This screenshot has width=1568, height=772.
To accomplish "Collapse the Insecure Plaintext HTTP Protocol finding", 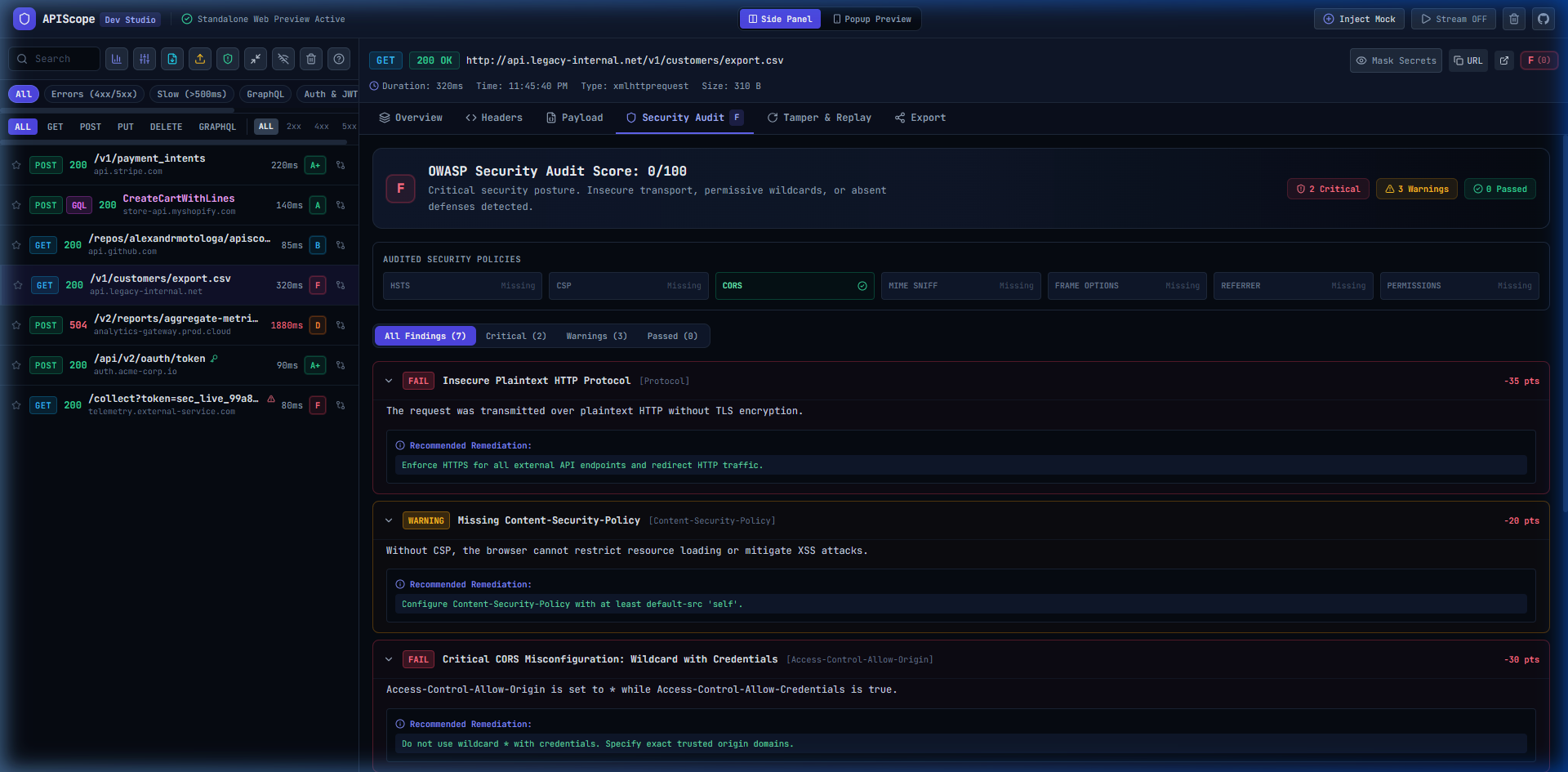I will (x=389, y=381).
